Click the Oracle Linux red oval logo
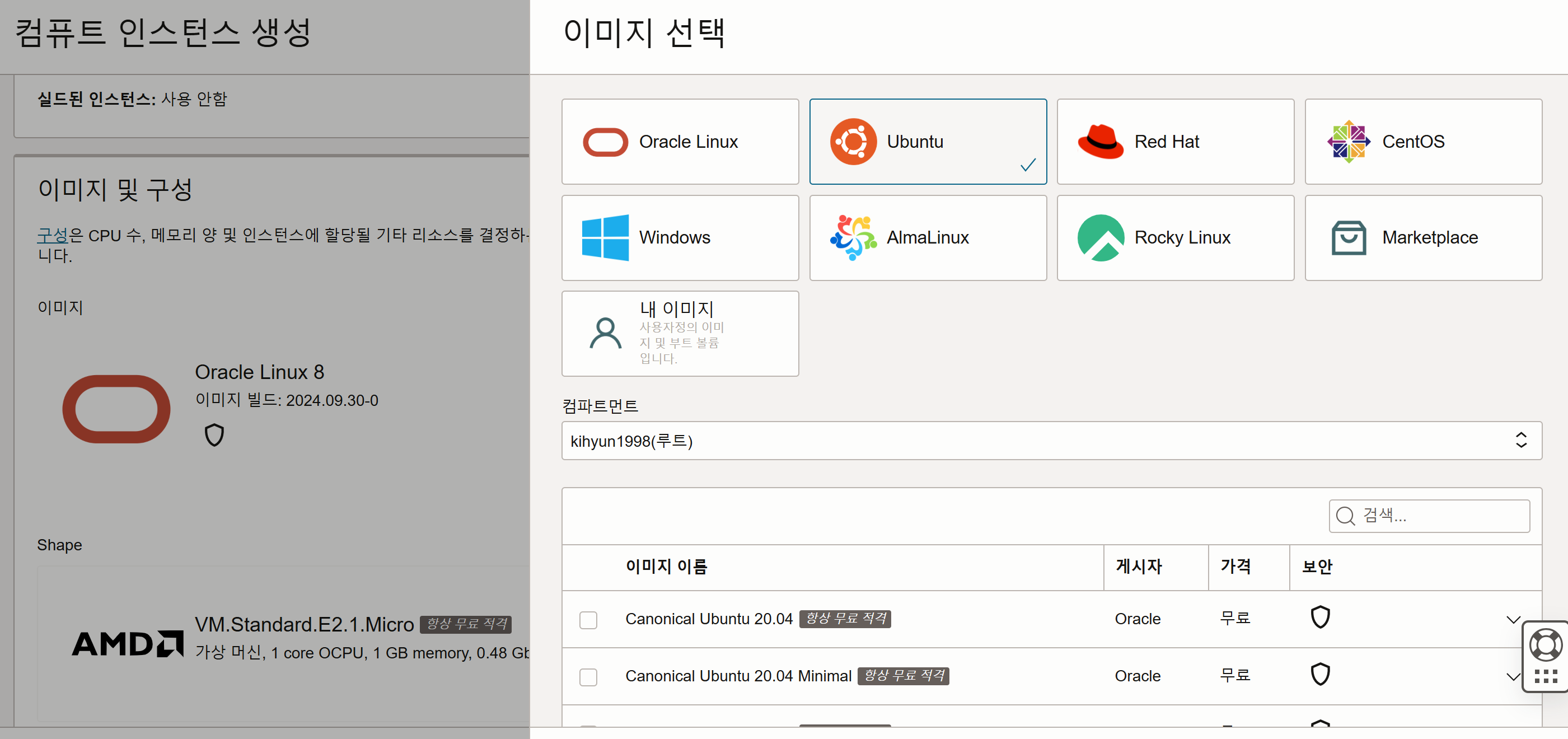Screen dimensions: 1568x739 (x=605, y=142)
